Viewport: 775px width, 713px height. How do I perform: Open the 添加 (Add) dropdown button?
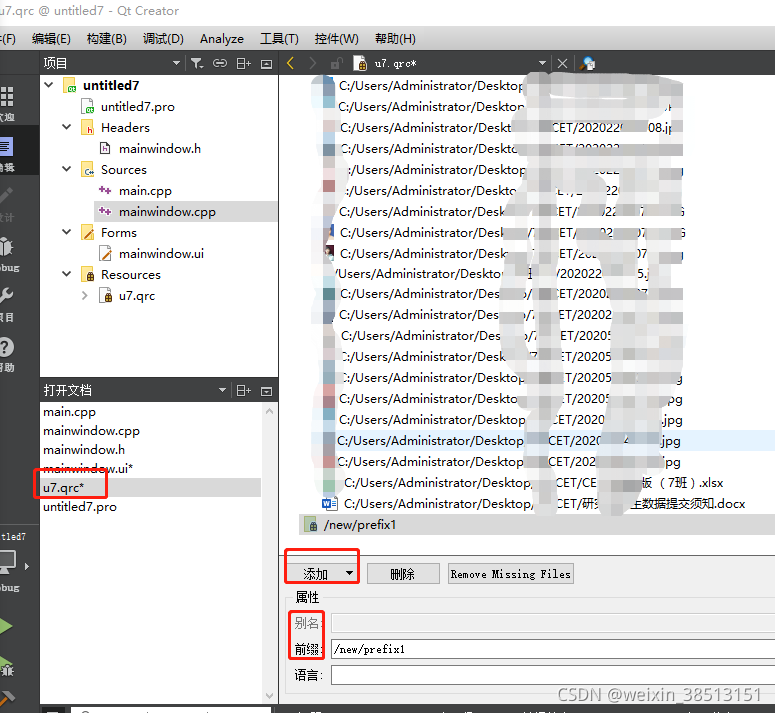coord(322,573)
